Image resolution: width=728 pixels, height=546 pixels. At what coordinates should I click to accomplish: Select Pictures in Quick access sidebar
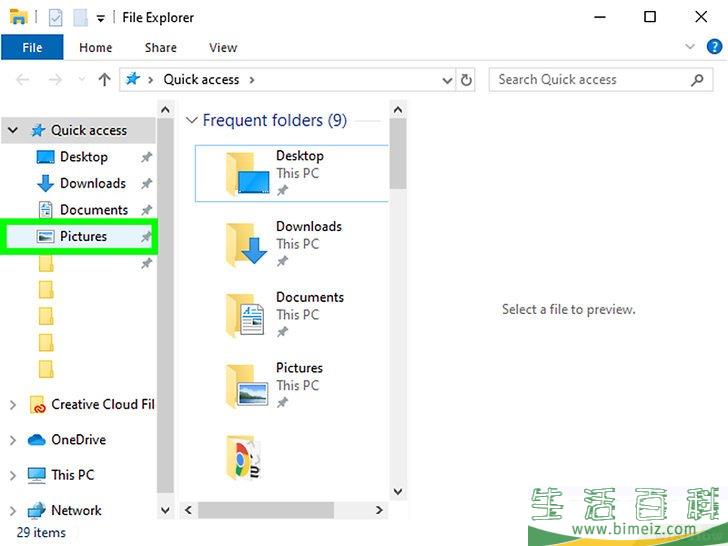tap(83, 237)
